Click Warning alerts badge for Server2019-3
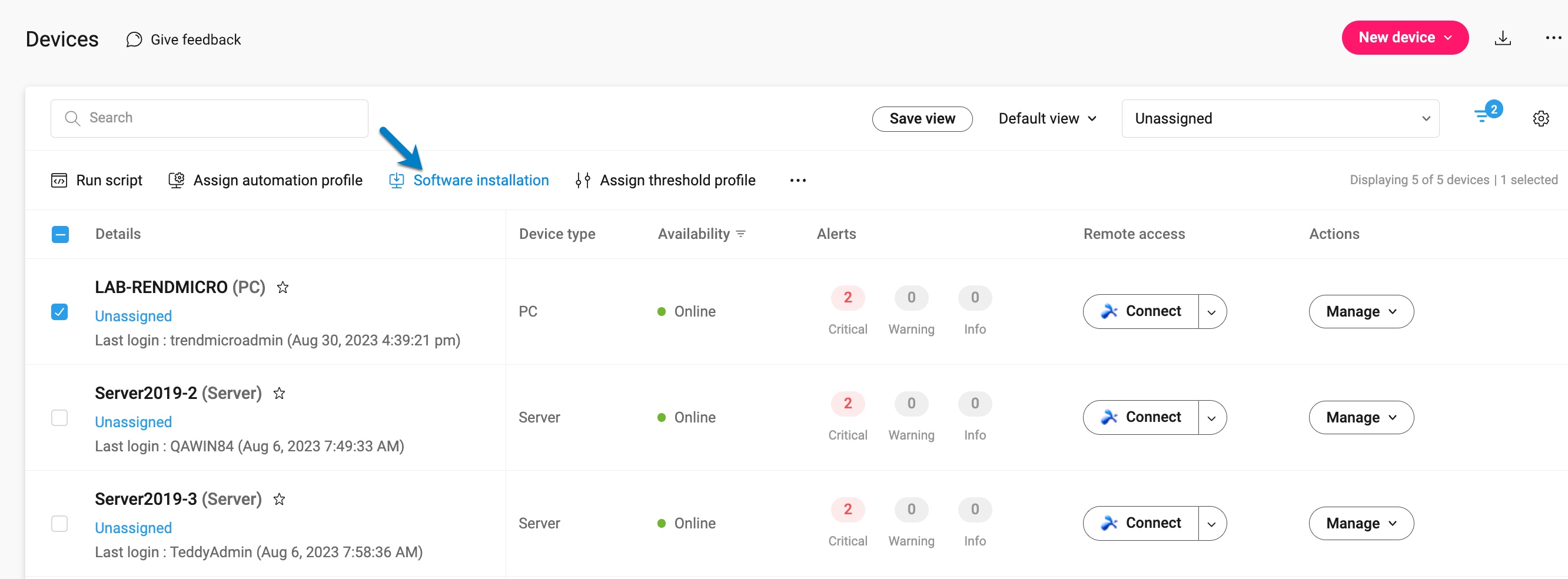The width and height of the screenshot is (1568, 579). [911, 509]
